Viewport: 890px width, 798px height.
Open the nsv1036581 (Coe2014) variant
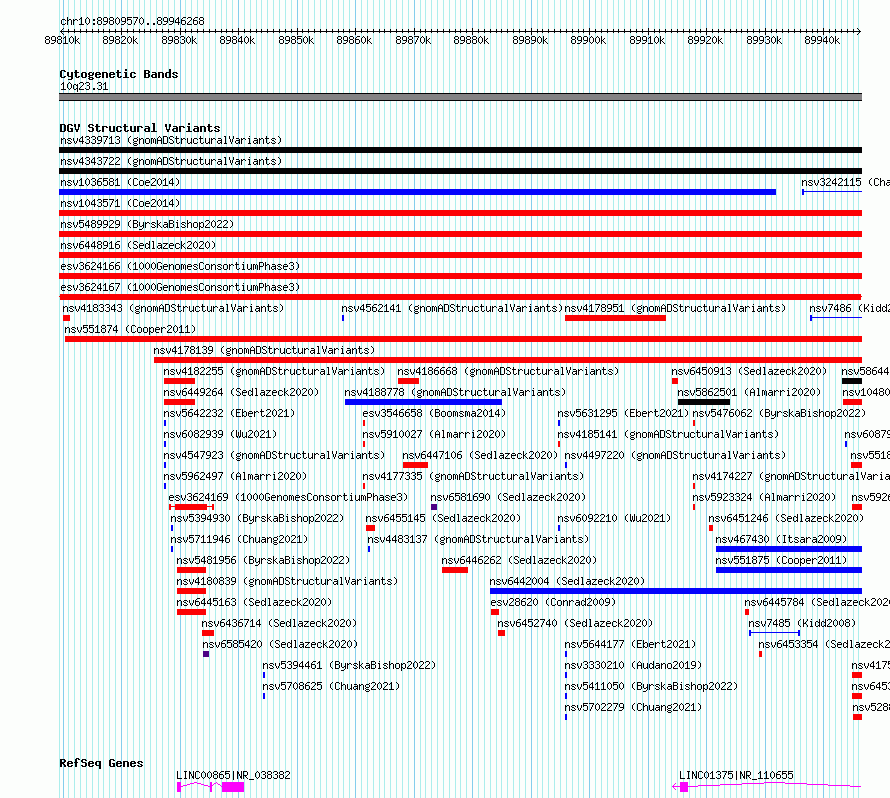click(x=120, y=182)
